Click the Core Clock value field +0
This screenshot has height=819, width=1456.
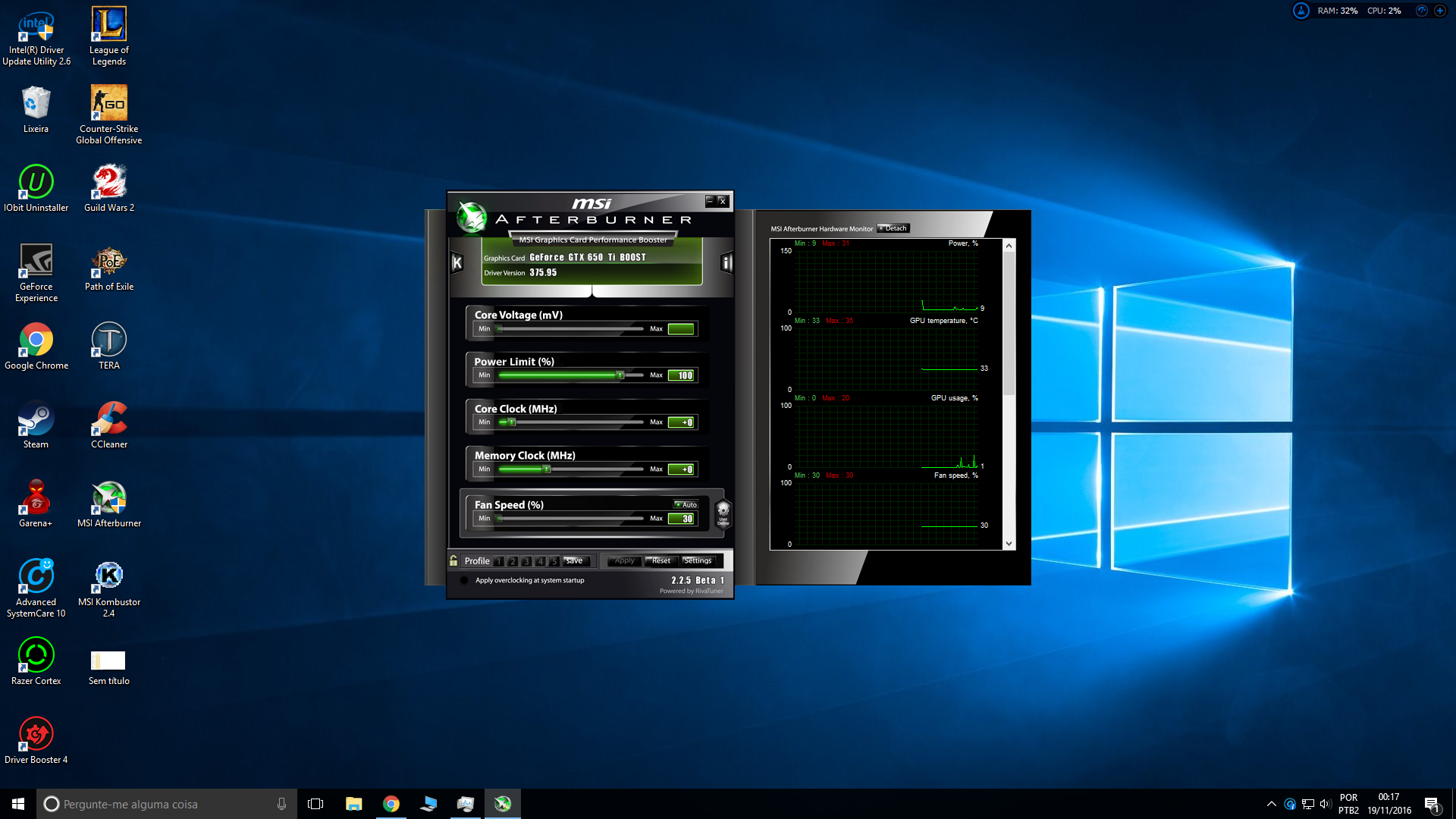(x=681, y=422)
